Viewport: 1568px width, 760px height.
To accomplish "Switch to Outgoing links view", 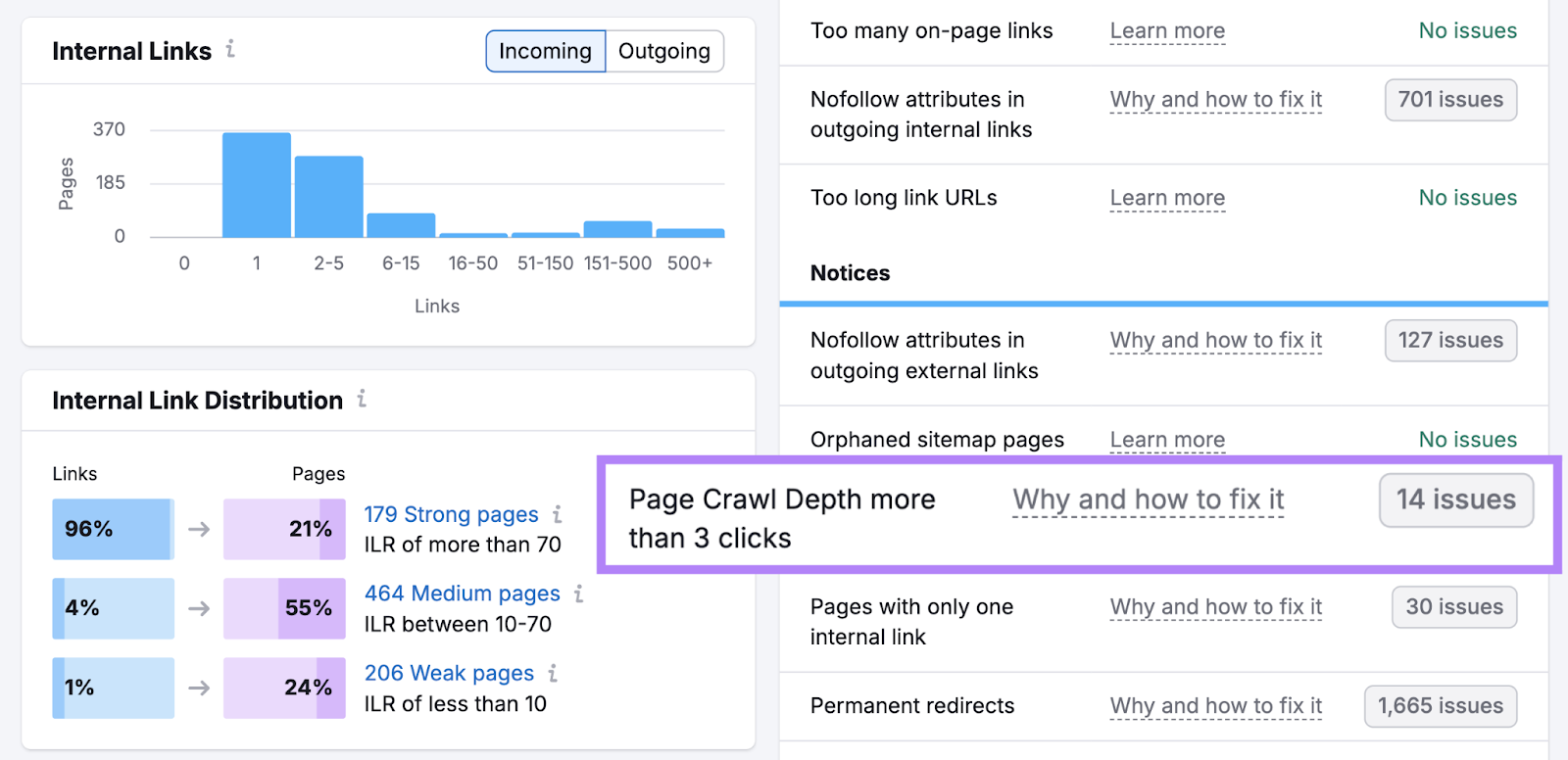I will pyautogui.click(x=663, y=51).
